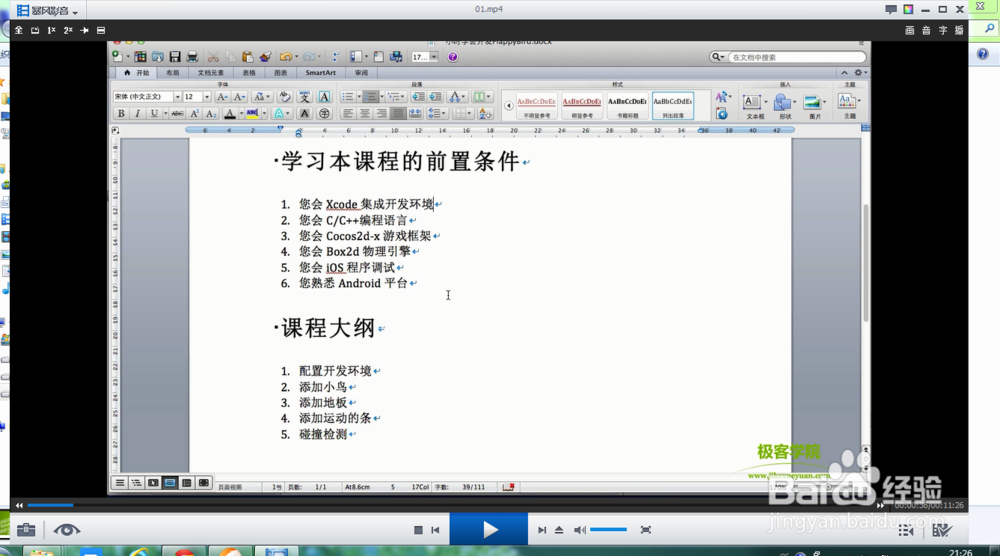Screen dimensions: 1000x556
Task: Click the Undo arrow icon
Action: point(286,57)
